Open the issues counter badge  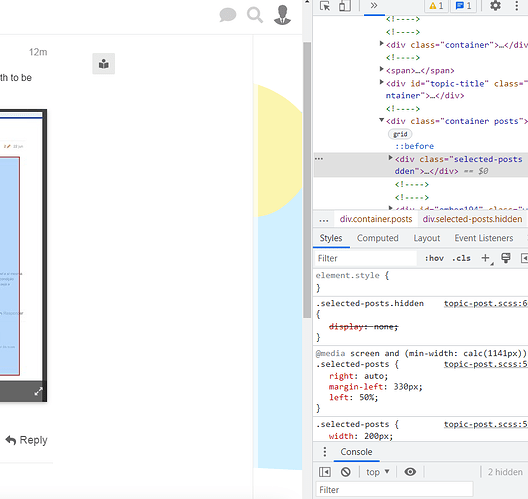point(463,6)
